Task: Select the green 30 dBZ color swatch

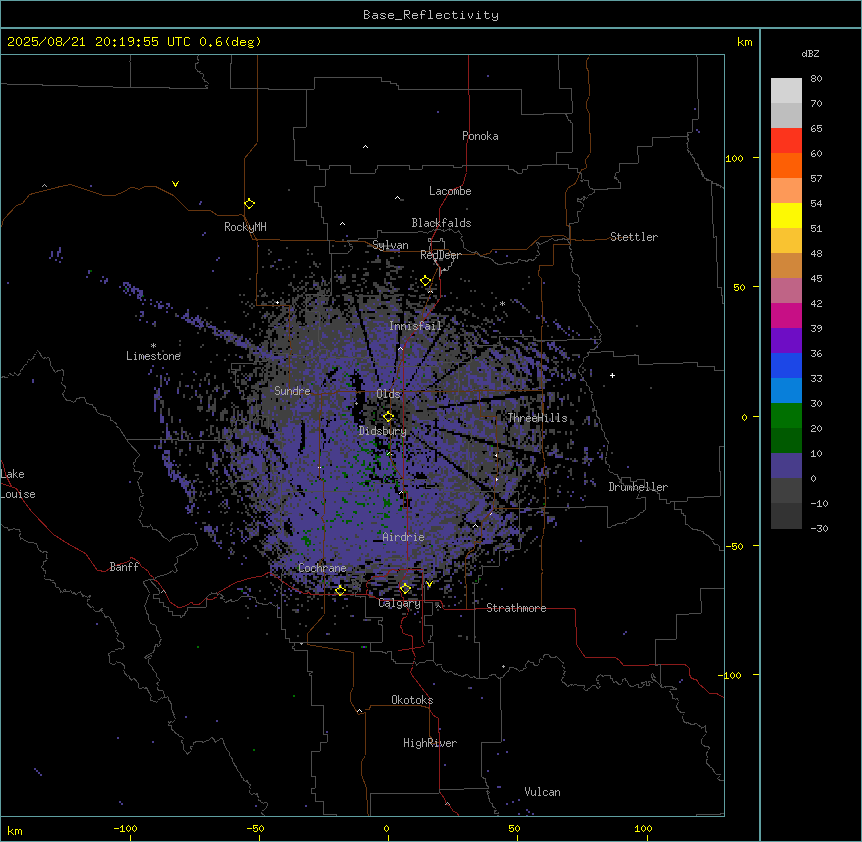Action: click(786, 416)
